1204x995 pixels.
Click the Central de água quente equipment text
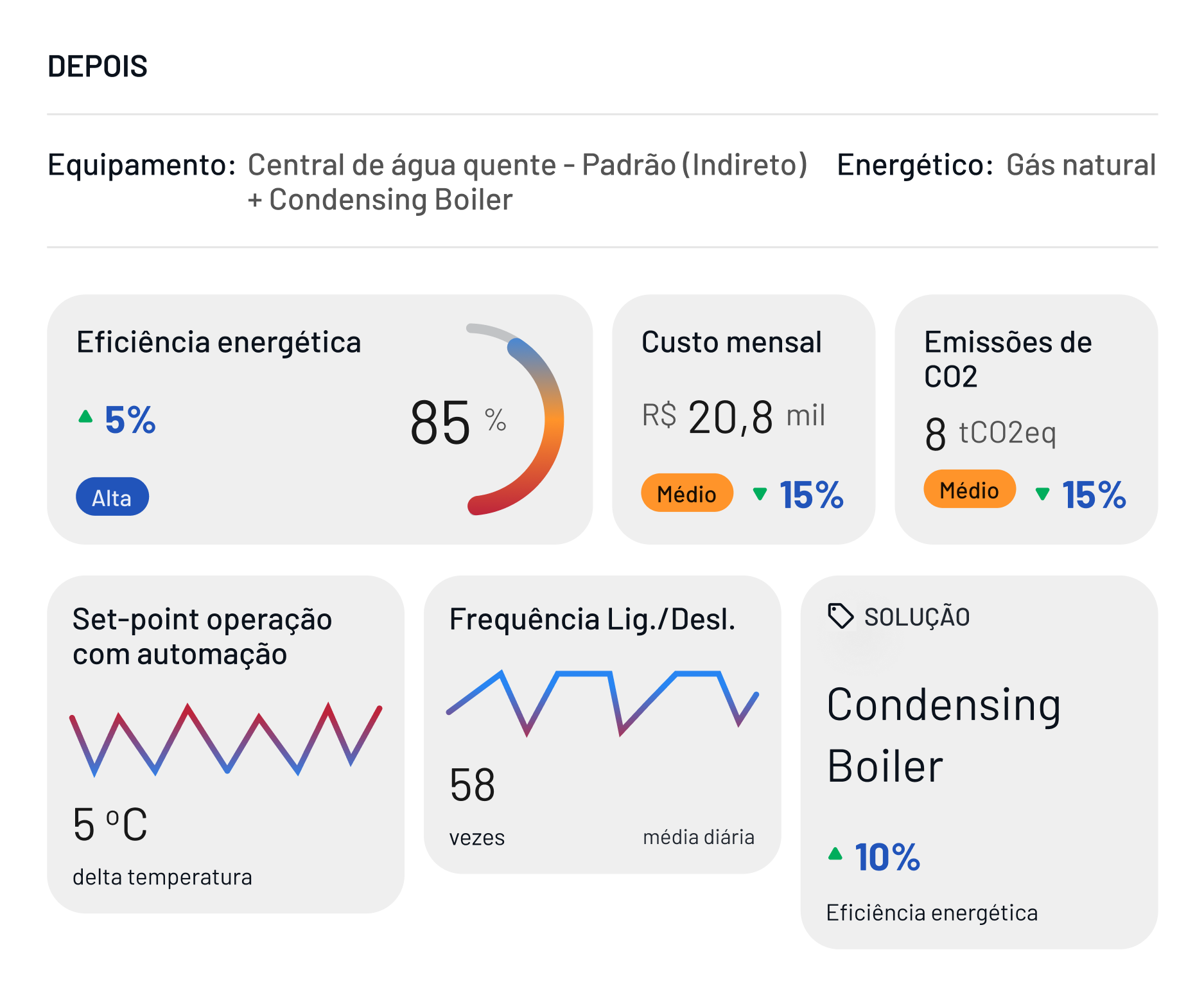527,182
